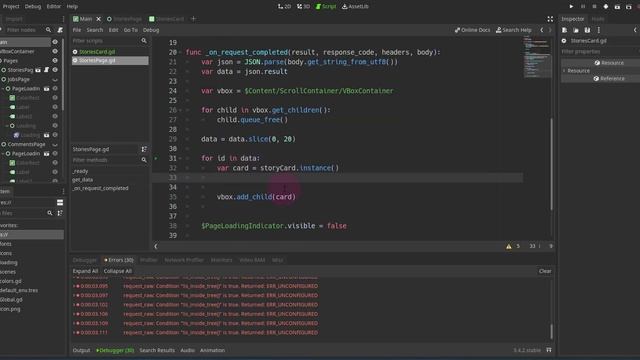Open the Help menu
This screenshot has width=640, height=360.
(72, 7)
